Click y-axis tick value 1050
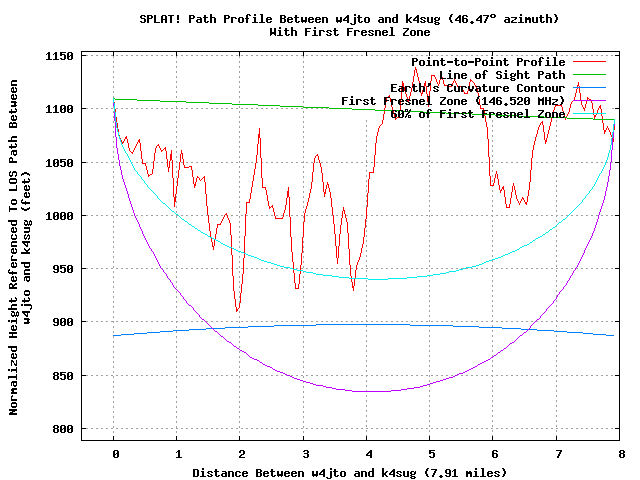The height and width of the screenshot is (480, 640). click(59, 163)
